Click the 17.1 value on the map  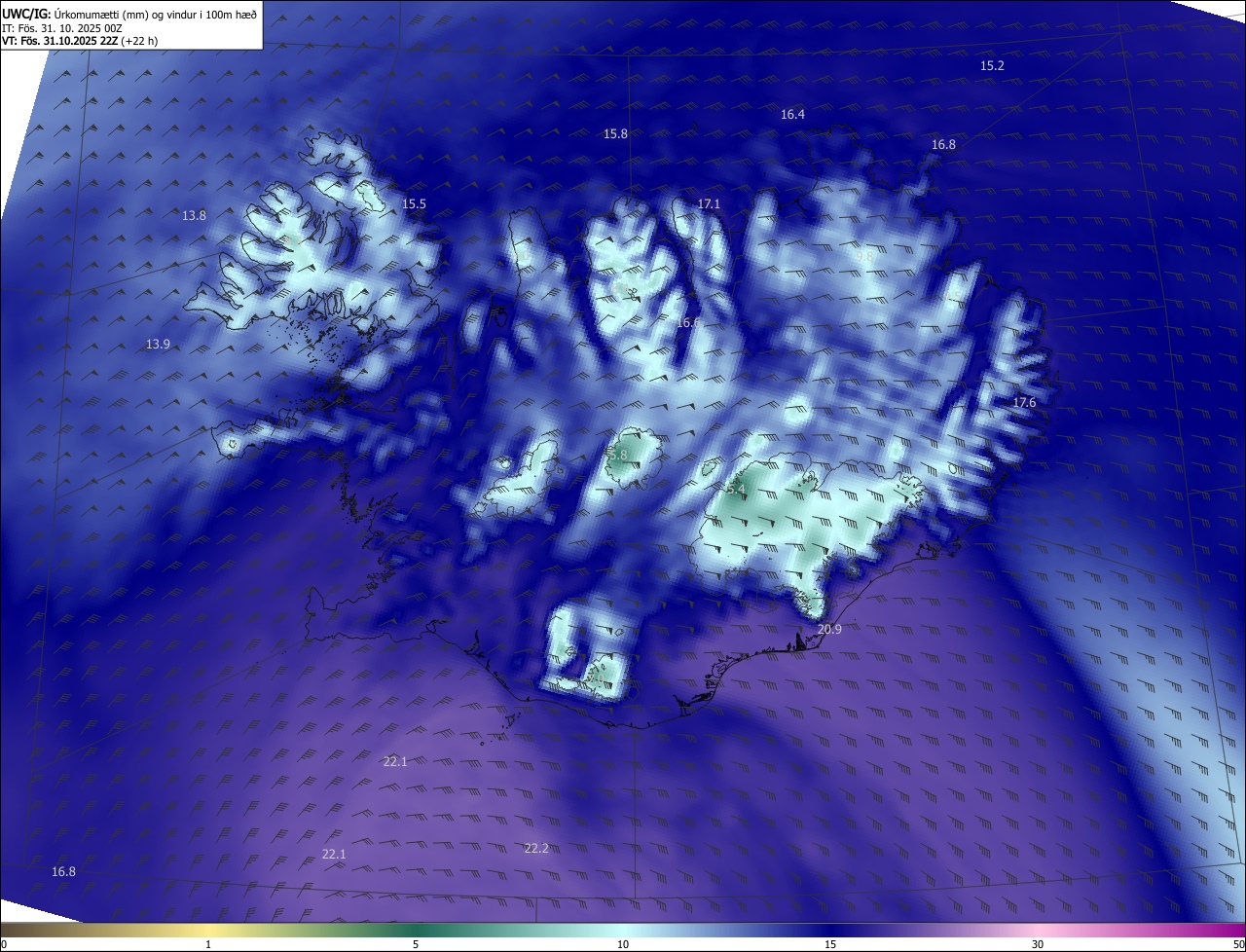click(x=709, y=204)
